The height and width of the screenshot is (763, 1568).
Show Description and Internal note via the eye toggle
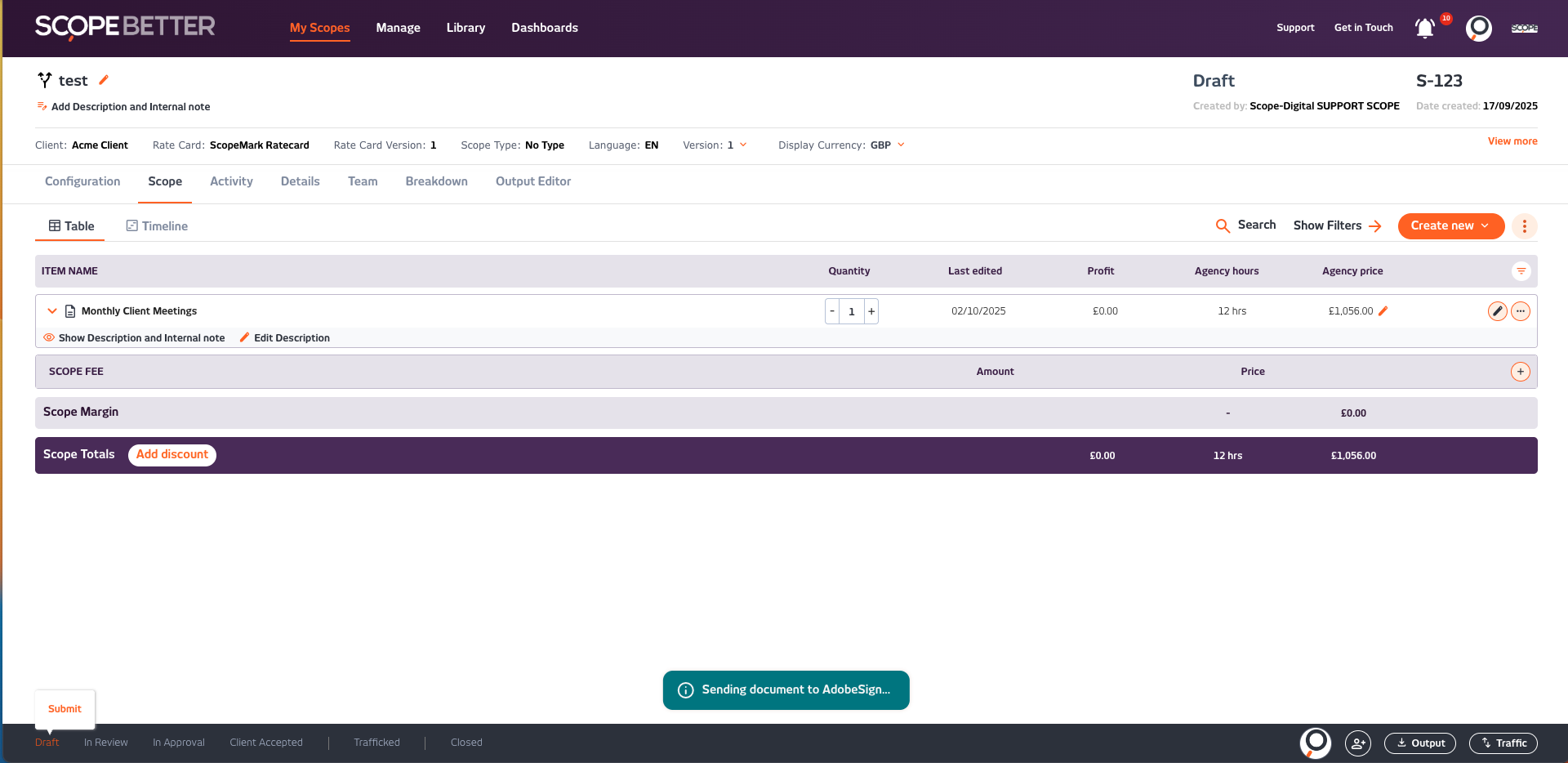(x=49, y=337)
